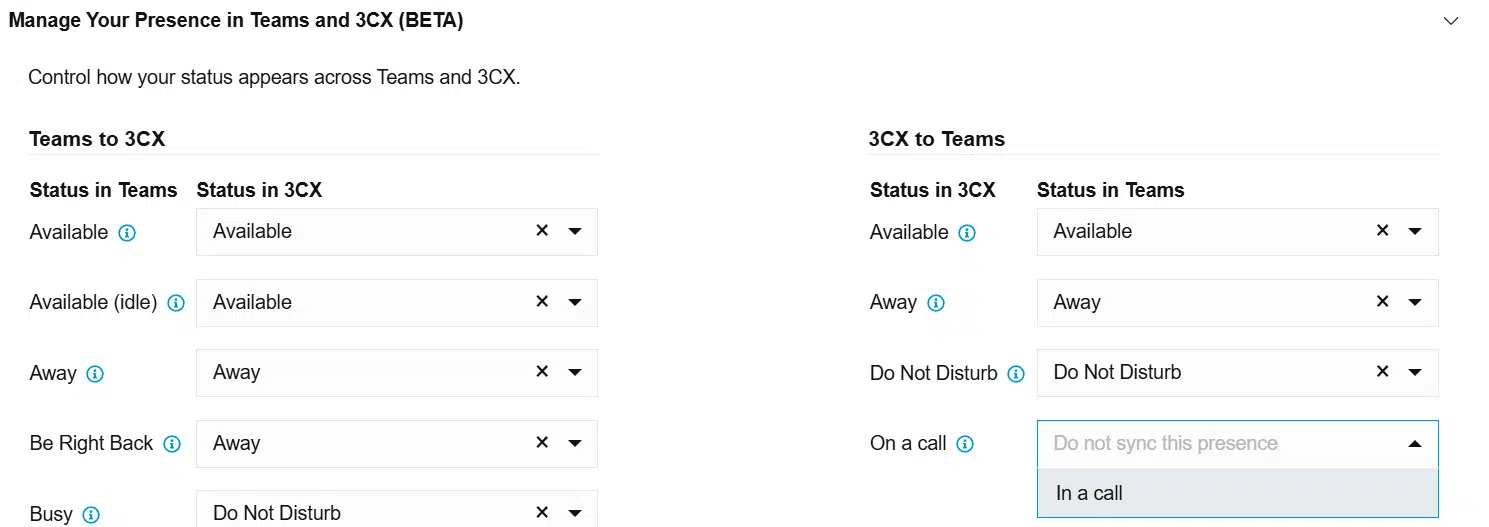Open dropdown arrow for Teams Away mapping
1489x527 pixels.
coord(575,372)
